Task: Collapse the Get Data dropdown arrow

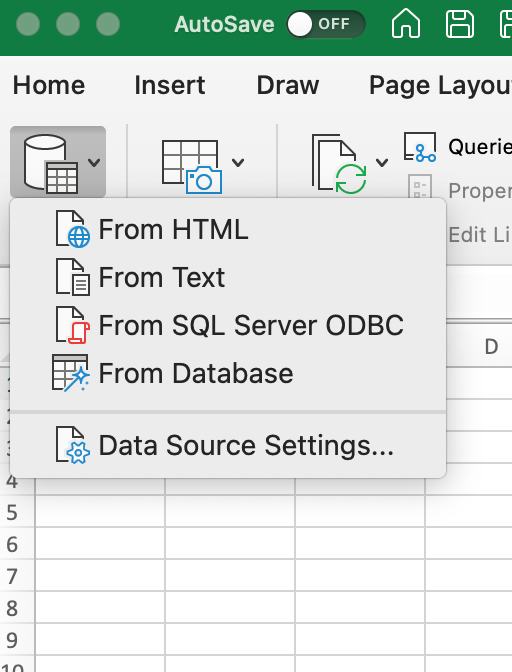Action: pyautogui.click(x=94, y=162)
